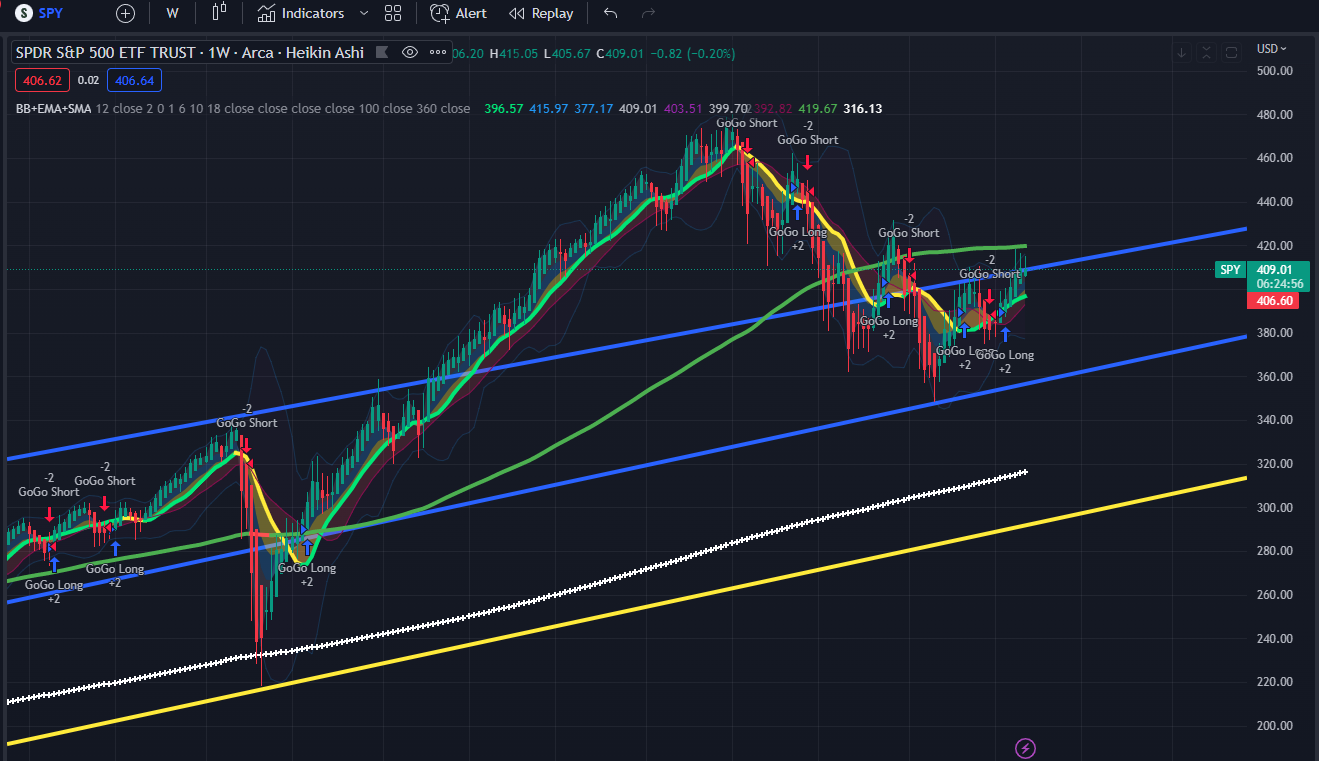The width and height of the screenshot is (1319, 761).
Task: Open the candlestick chart style menu
Action: [220, 13]
